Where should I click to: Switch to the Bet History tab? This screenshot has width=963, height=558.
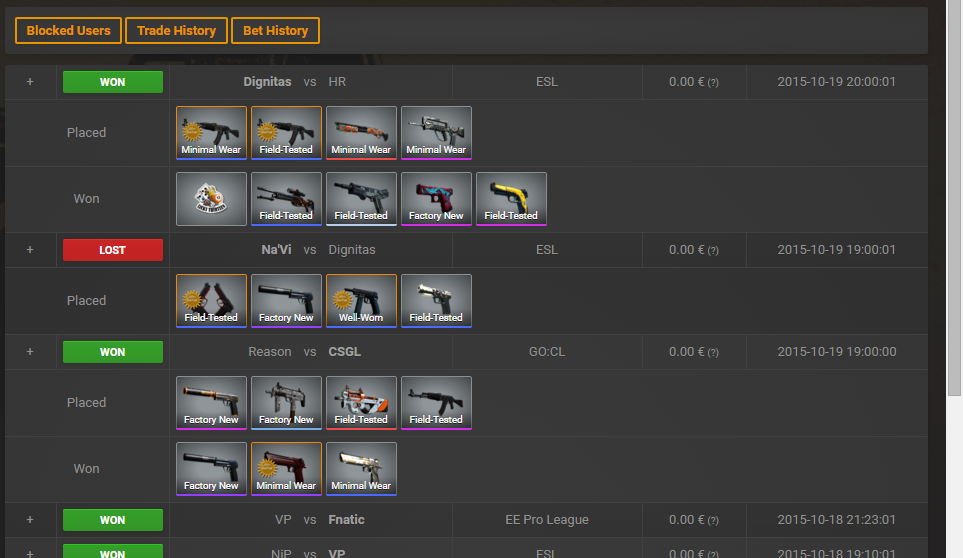[x=275, y=31]
